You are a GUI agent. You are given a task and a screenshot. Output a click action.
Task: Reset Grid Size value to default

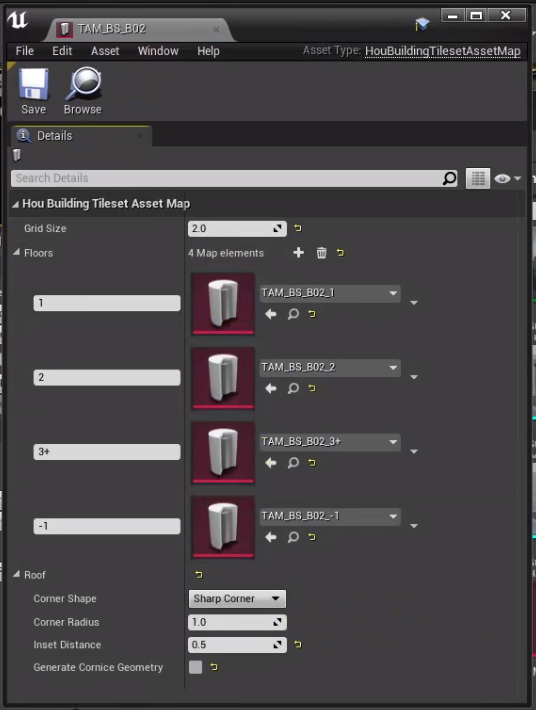[298, 228]
